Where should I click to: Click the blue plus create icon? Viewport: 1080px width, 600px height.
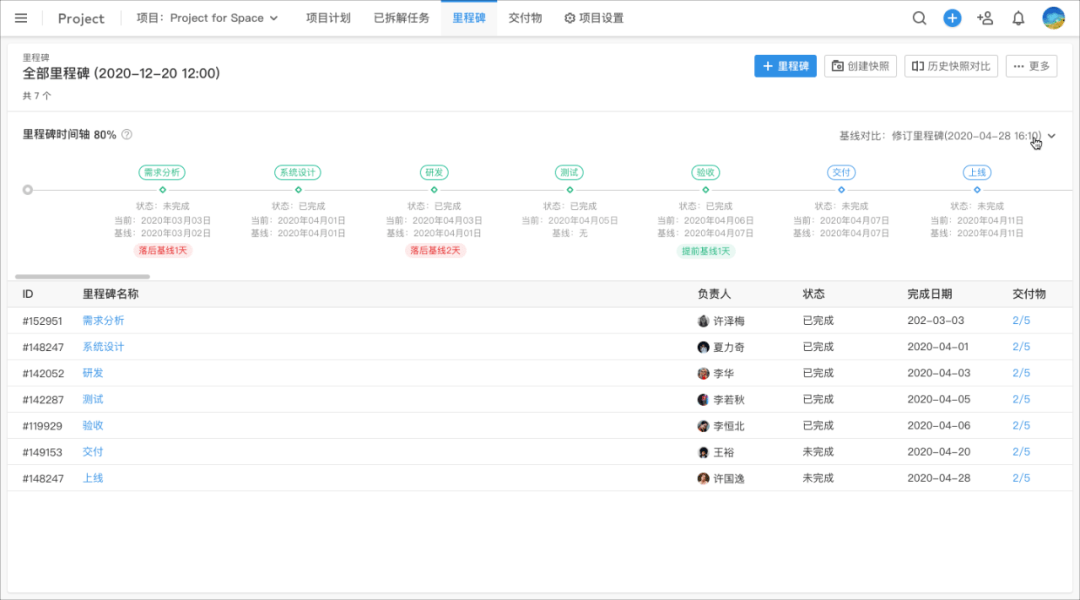951,18
